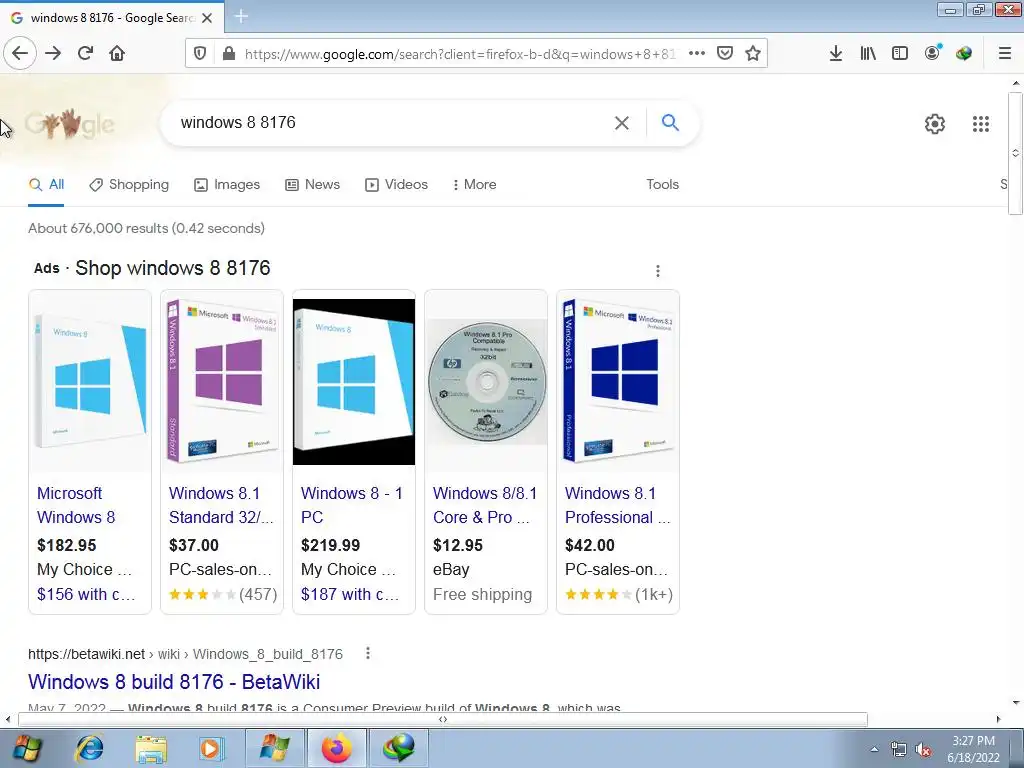
Task: Click the dark blue Windows 8.1 Professional box image
Action: 618,381
